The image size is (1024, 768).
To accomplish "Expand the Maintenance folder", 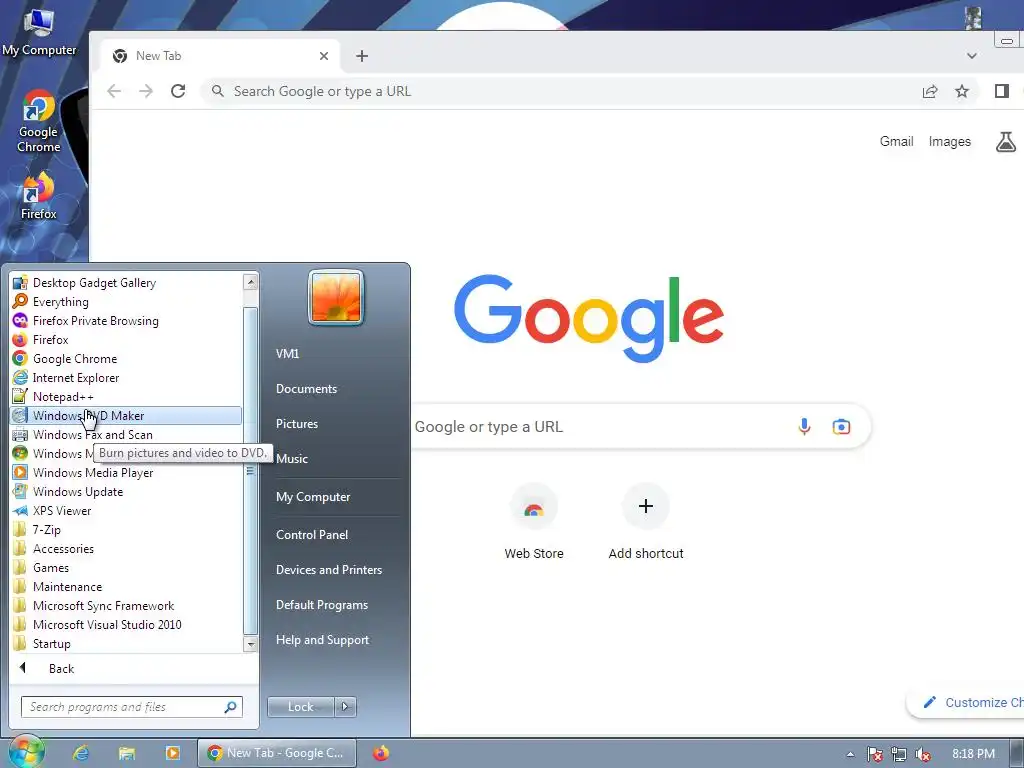I will coord(126,586).
